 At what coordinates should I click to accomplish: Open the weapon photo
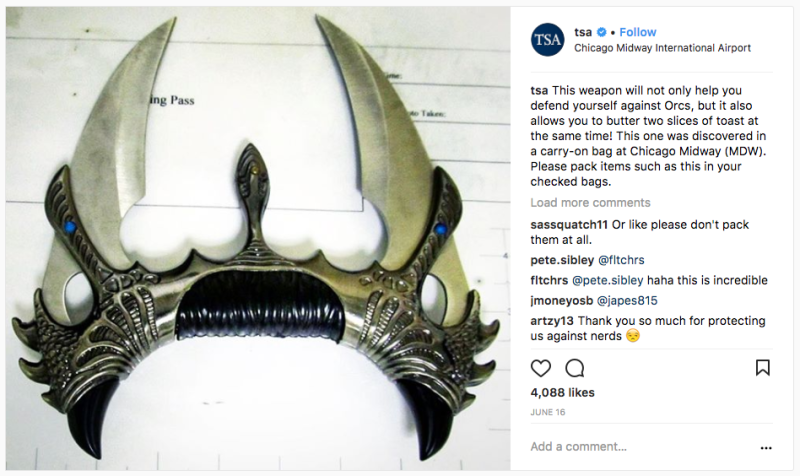258,238
